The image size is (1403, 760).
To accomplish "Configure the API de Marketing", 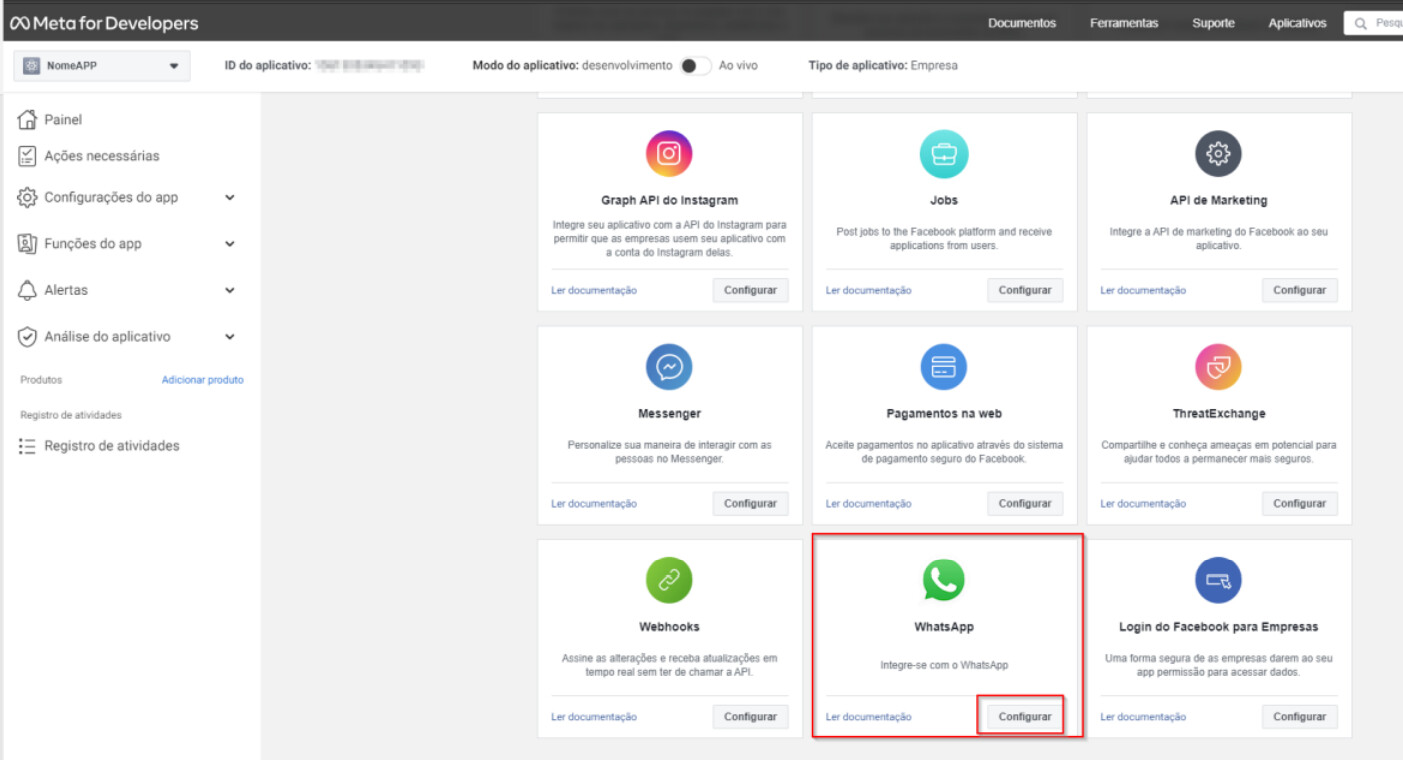I will [x=1299, y=290].
